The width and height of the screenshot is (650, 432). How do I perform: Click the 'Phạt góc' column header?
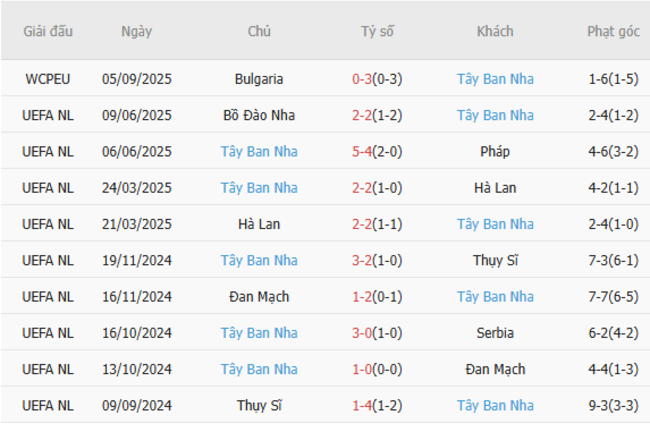click(x=613, y=32)
